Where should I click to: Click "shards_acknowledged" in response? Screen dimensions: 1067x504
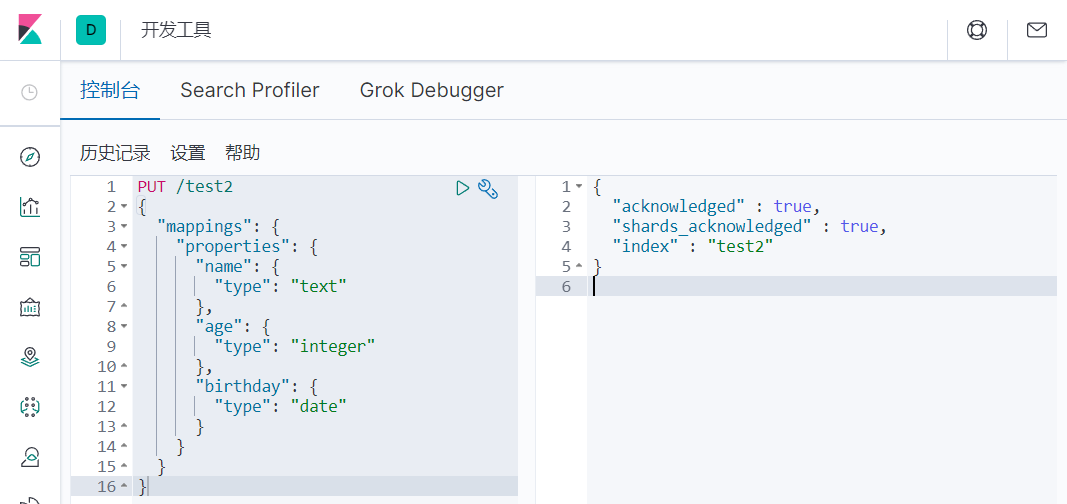(x=712, y=226)
